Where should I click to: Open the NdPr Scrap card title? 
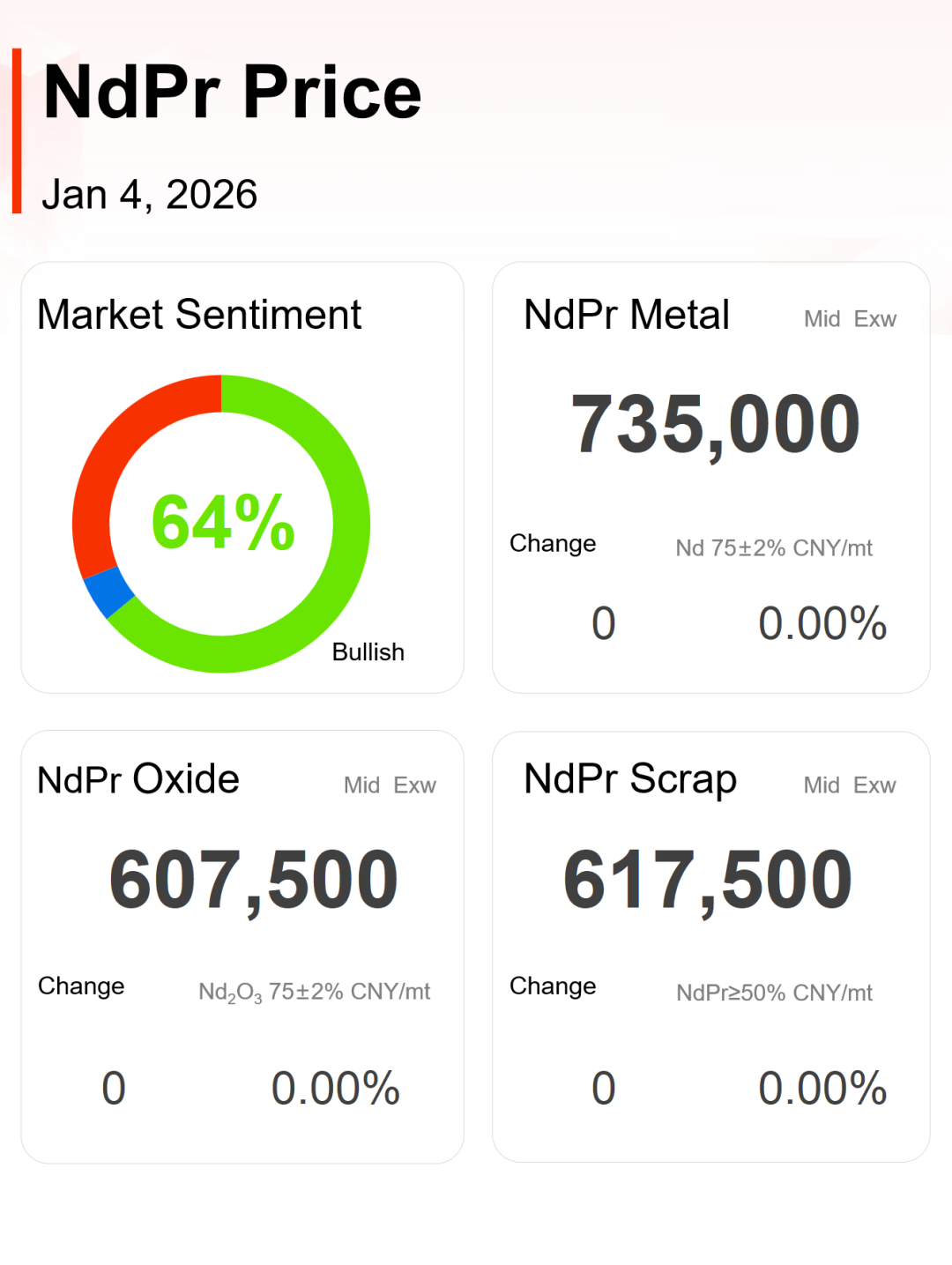(x=630, y=779)
